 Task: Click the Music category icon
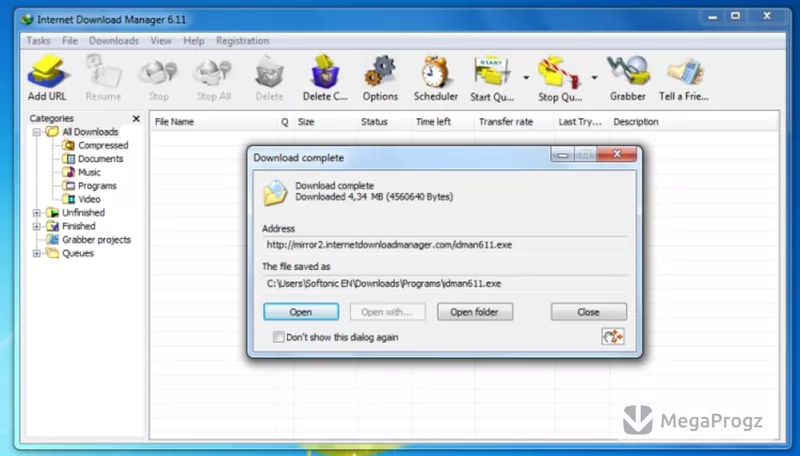[68, 172]
